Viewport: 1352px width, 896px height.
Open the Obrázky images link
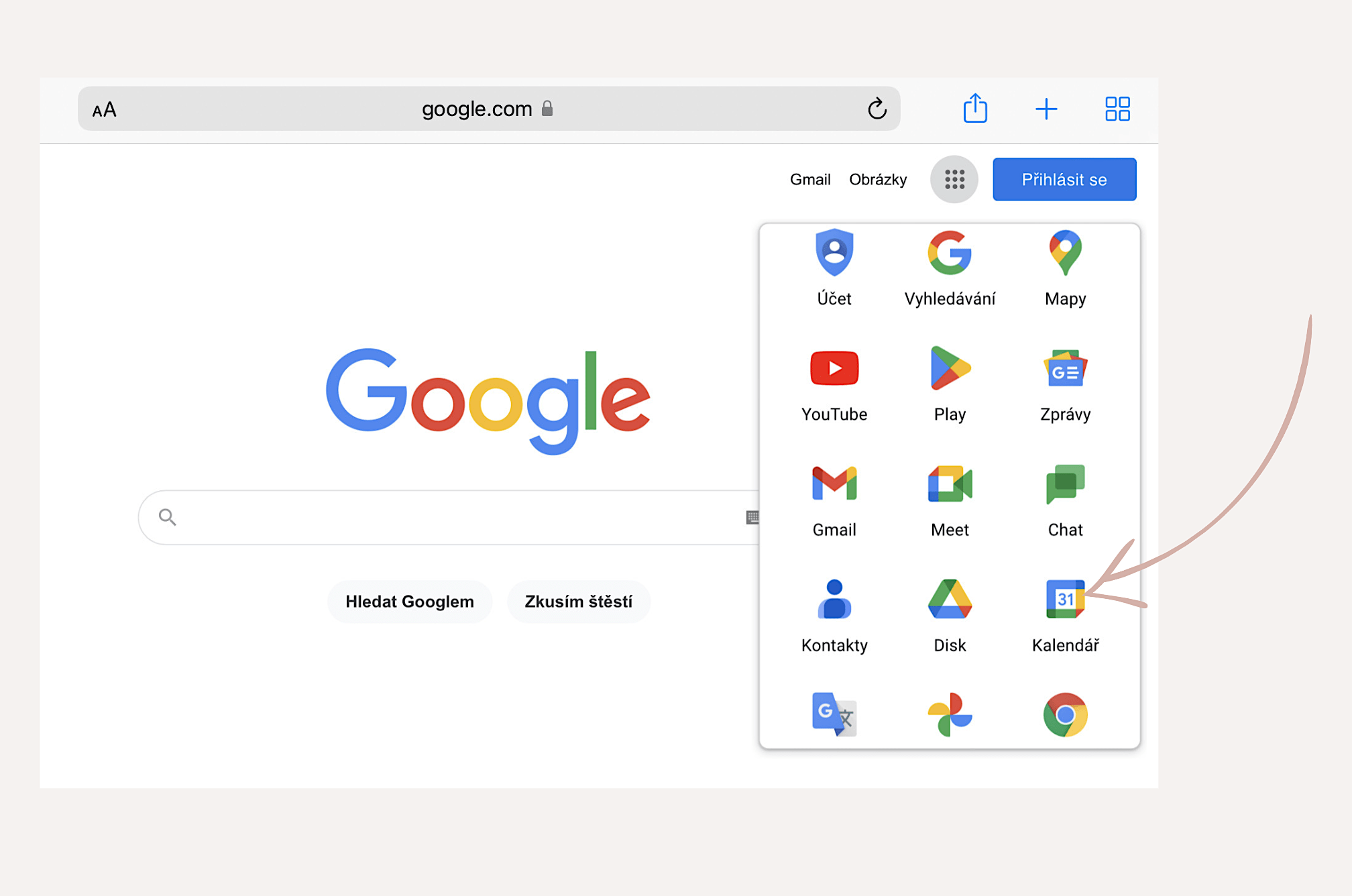click(878, 179)
